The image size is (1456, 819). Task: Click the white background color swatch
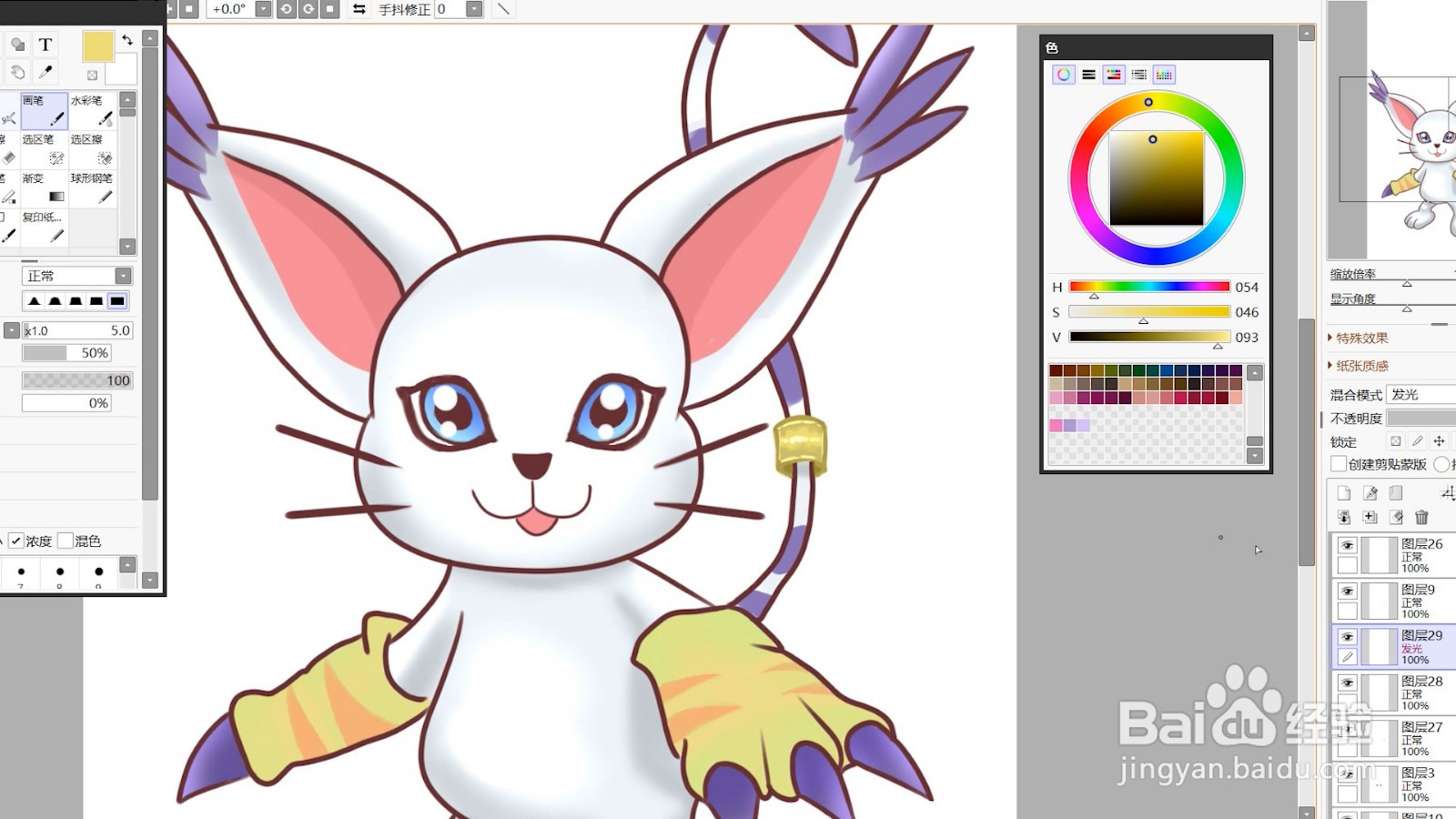tap(126, 73)
